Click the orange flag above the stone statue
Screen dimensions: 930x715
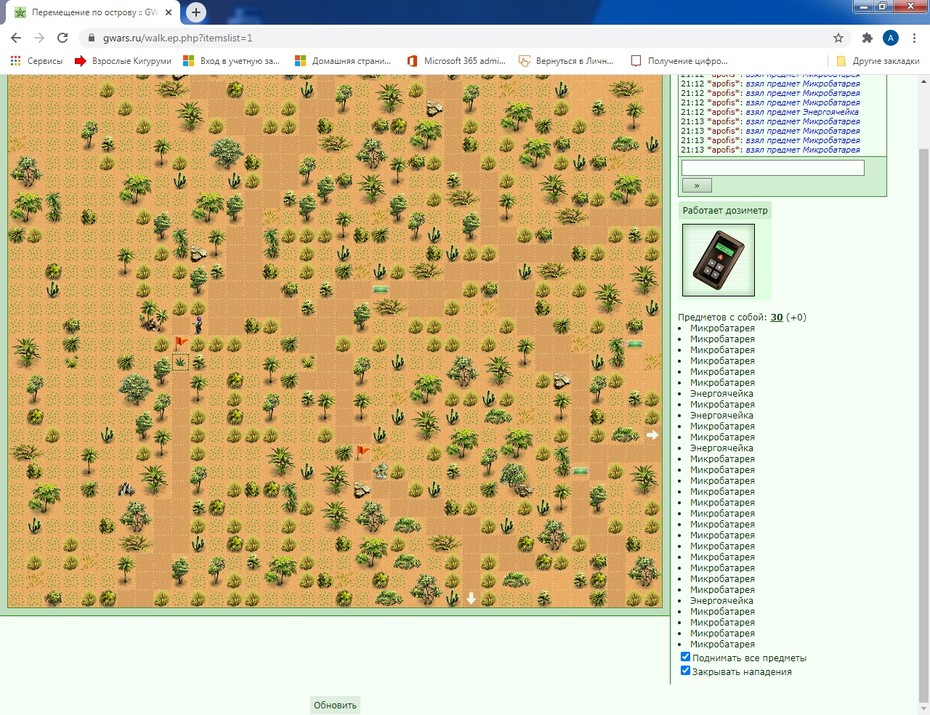[x=362, y=452]
